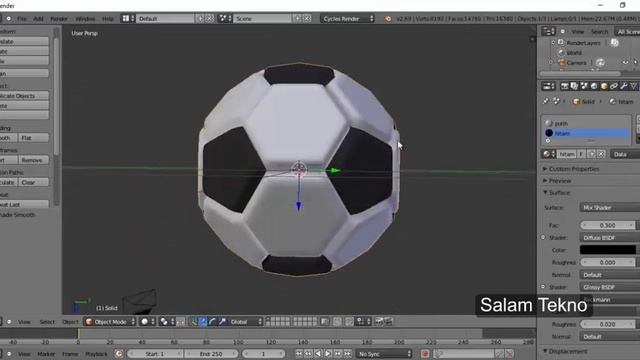Click the OpenGL render animation clapper icon

(x=389, y=322)
